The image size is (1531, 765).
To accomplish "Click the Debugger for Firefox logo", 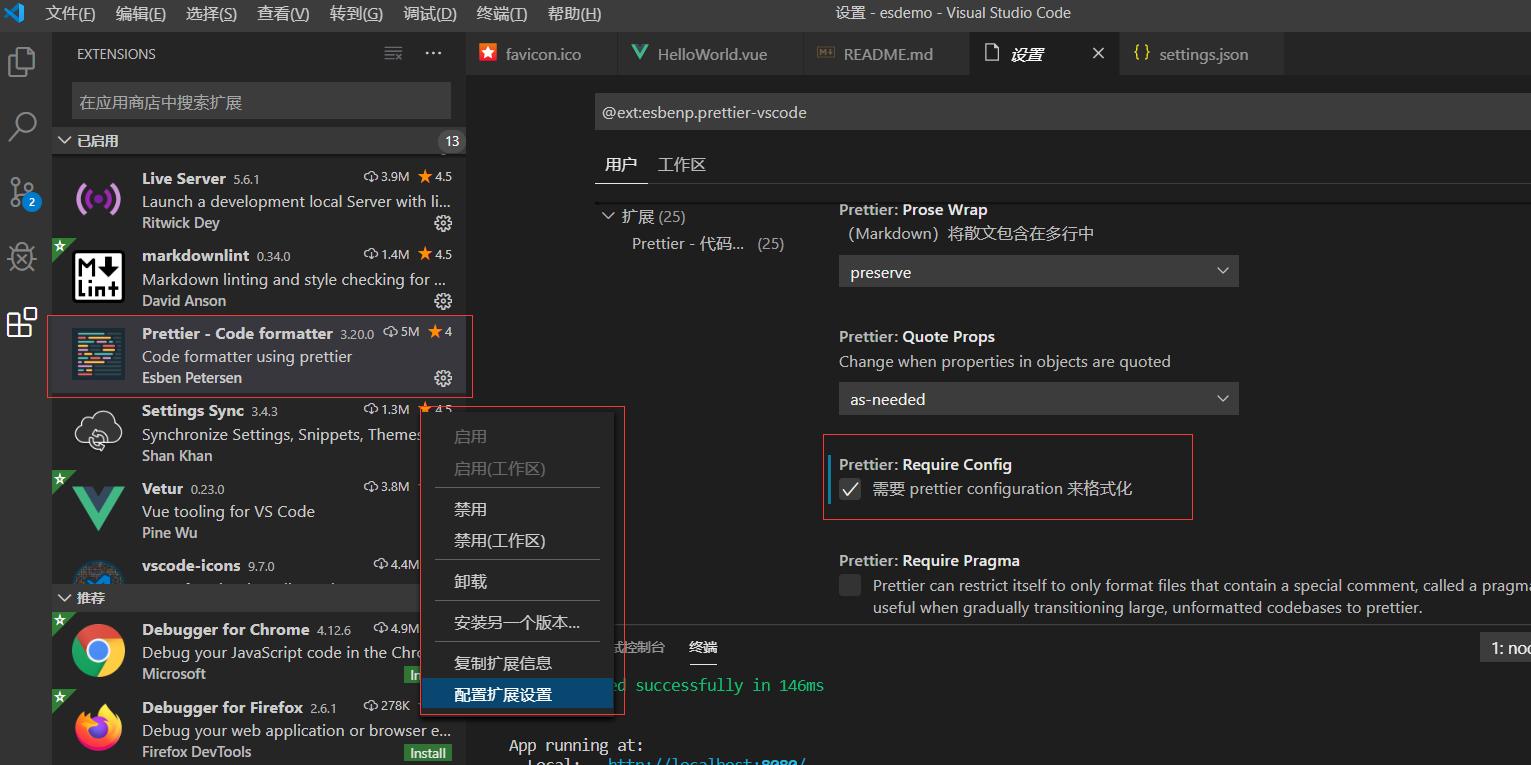I will click(x=98, y=728).
